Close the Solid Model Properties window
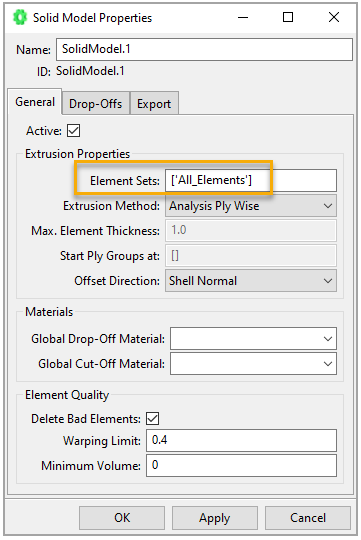 click(334, 17)
